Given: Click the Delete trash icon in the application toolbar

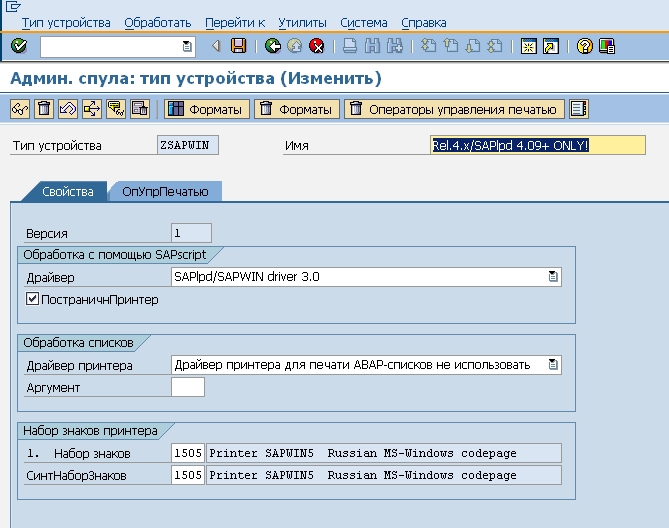Looking at the screenshot, I should point(44,109).
